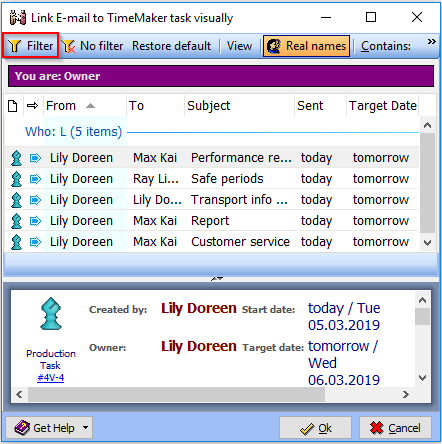Sort by the From column header
Image resolution: width=442 pixels, height=444 pixels.
point(85,106)
